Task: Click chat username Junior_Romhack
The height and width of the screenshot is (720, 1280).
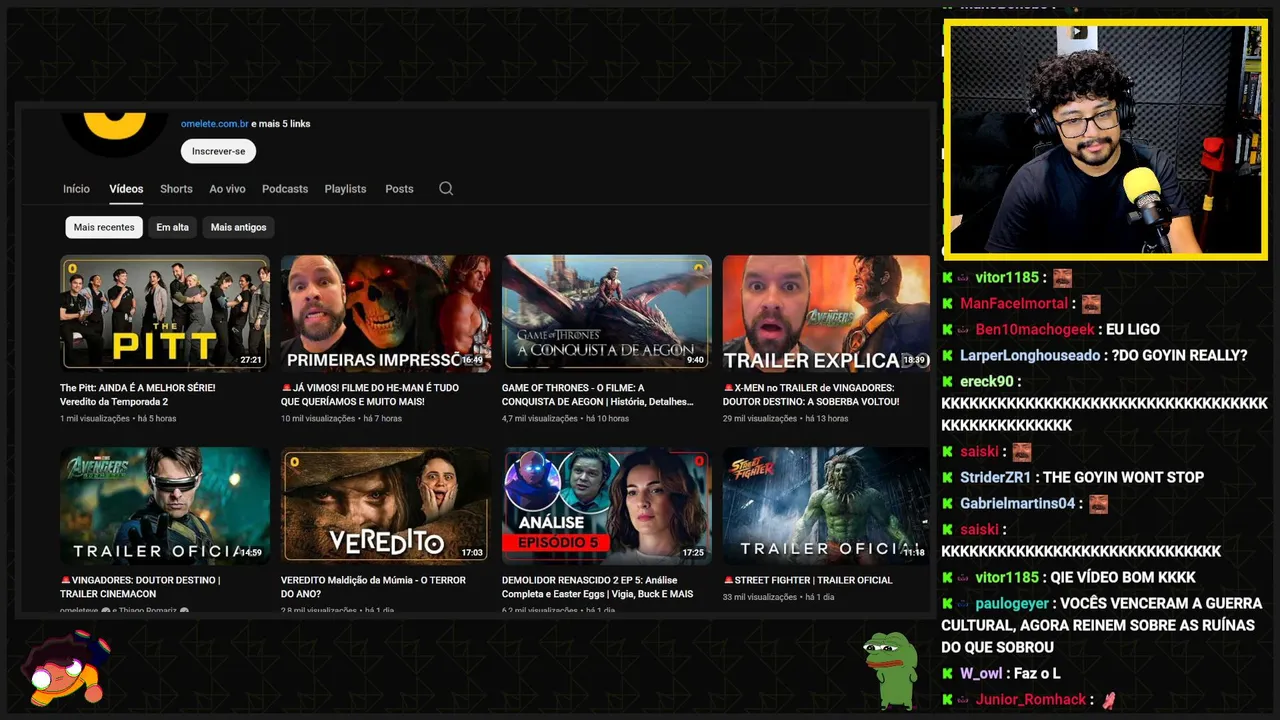Action: tap(1031, 699)
